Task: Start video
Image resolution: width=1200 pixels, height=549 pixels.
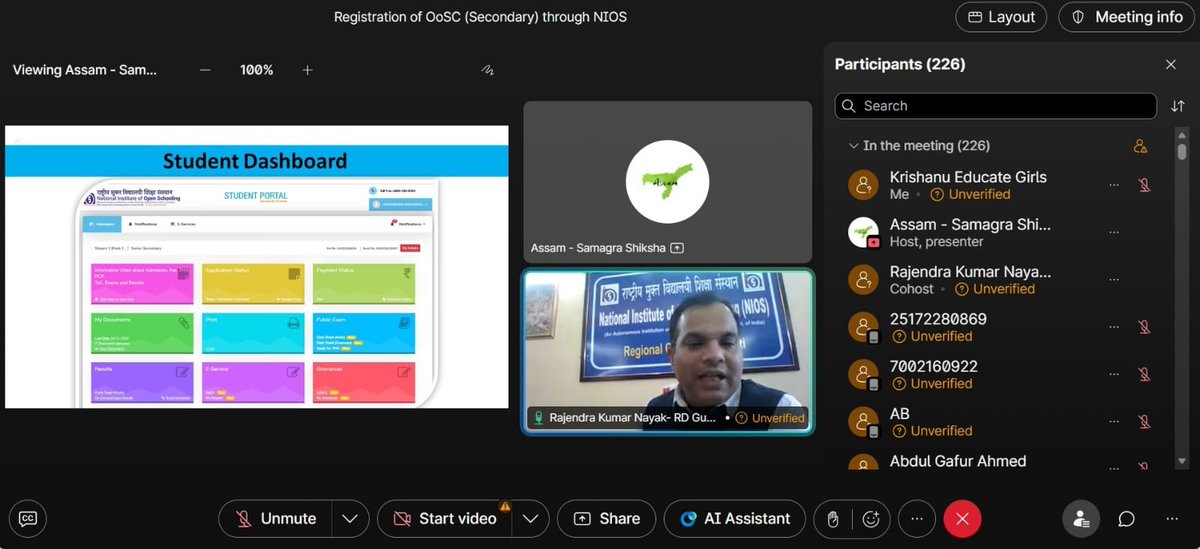Action: [x=445, y=518]
